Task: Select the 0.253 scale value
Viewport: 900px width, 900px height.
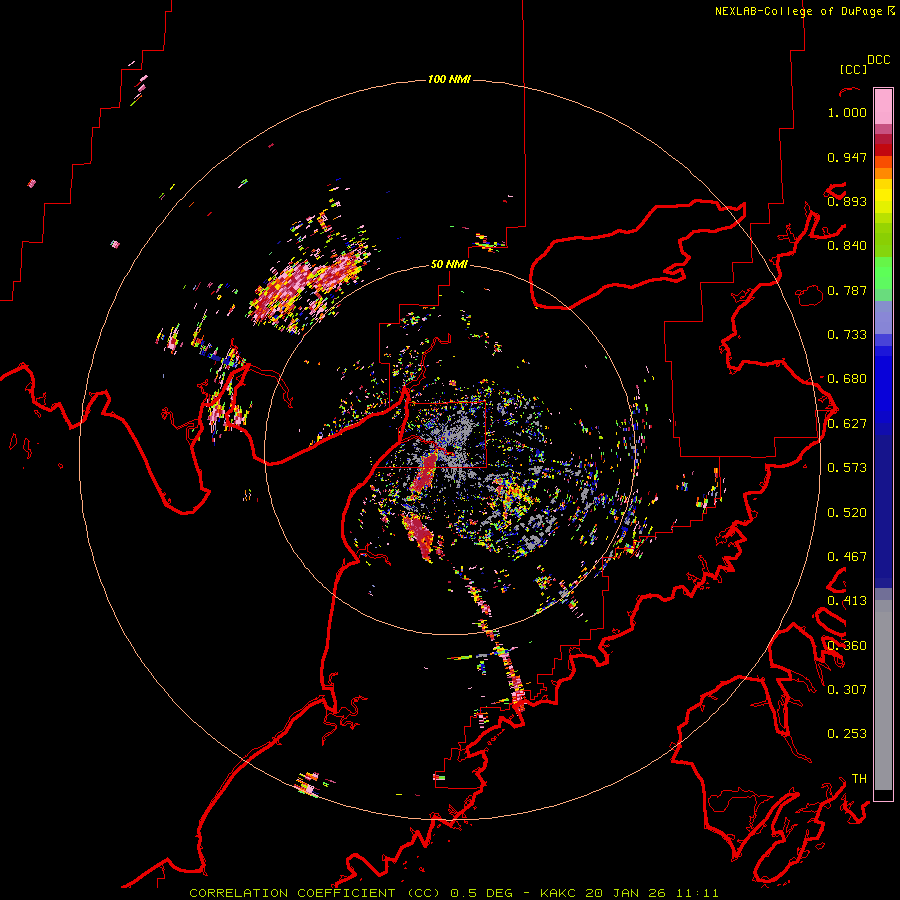Action: click(847, 734)
